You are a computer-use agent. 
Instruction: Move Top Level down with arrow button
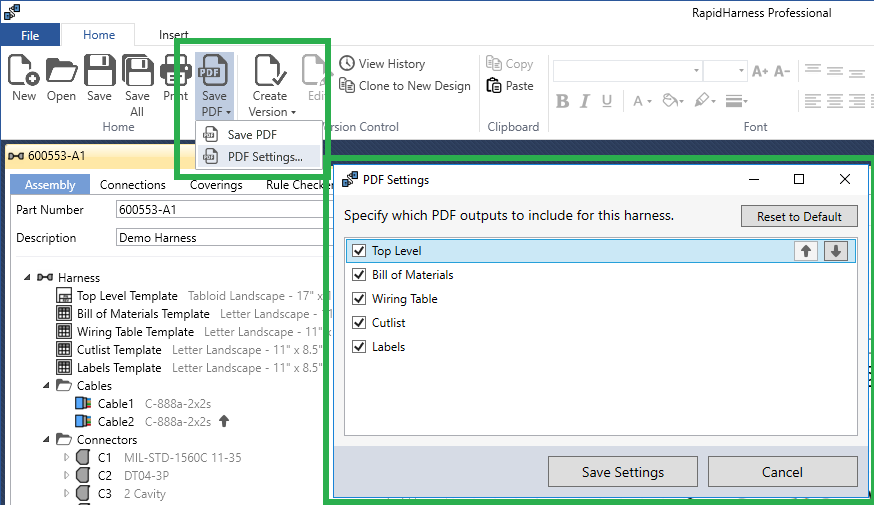click(x=836, y=251)
